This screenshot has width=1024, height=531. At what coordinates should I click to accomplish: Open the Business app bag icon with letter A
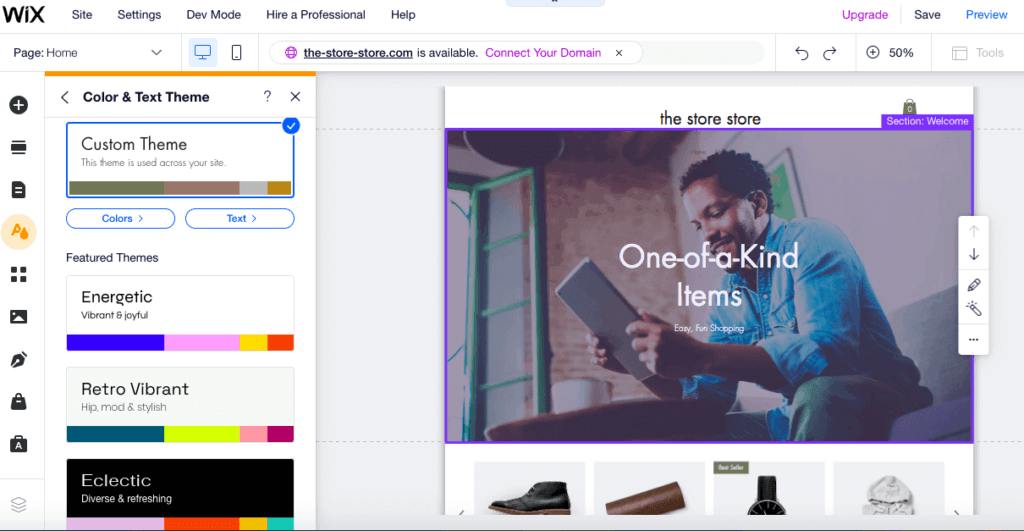[x=19, y=444]
